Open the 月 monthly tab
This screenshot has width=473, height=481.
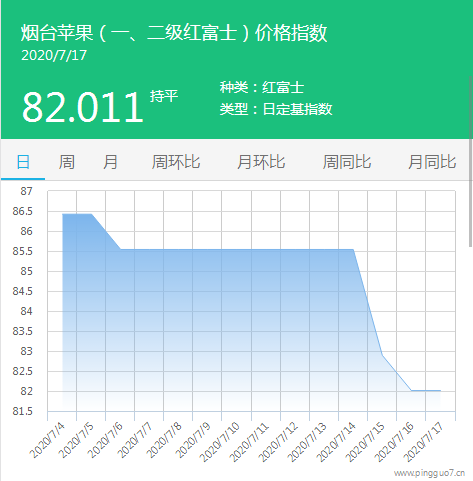pyautogui.click(x=110, y=162)
